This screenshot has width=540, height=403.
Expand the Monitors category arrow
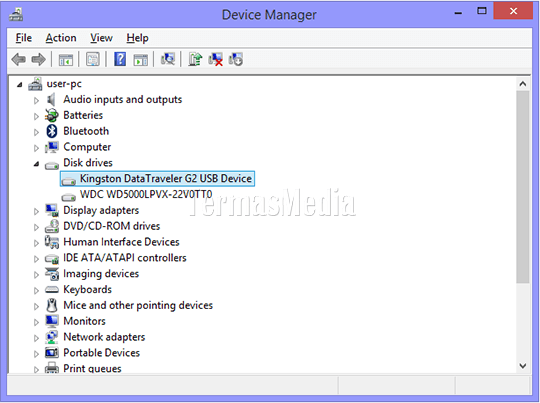(36, 322)
